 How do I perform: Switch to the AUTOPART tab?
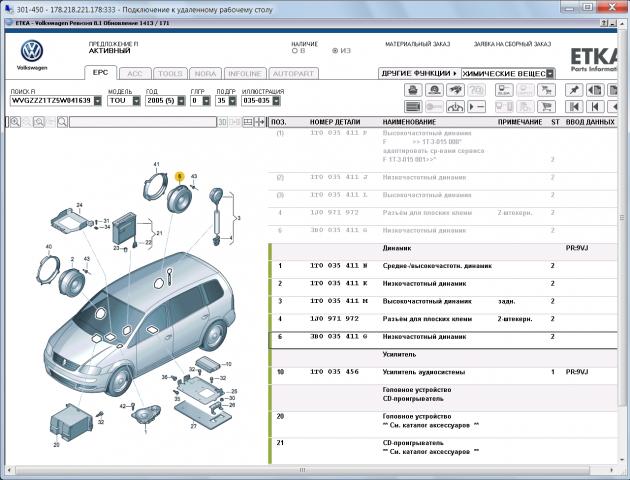(x=293, y=74)
